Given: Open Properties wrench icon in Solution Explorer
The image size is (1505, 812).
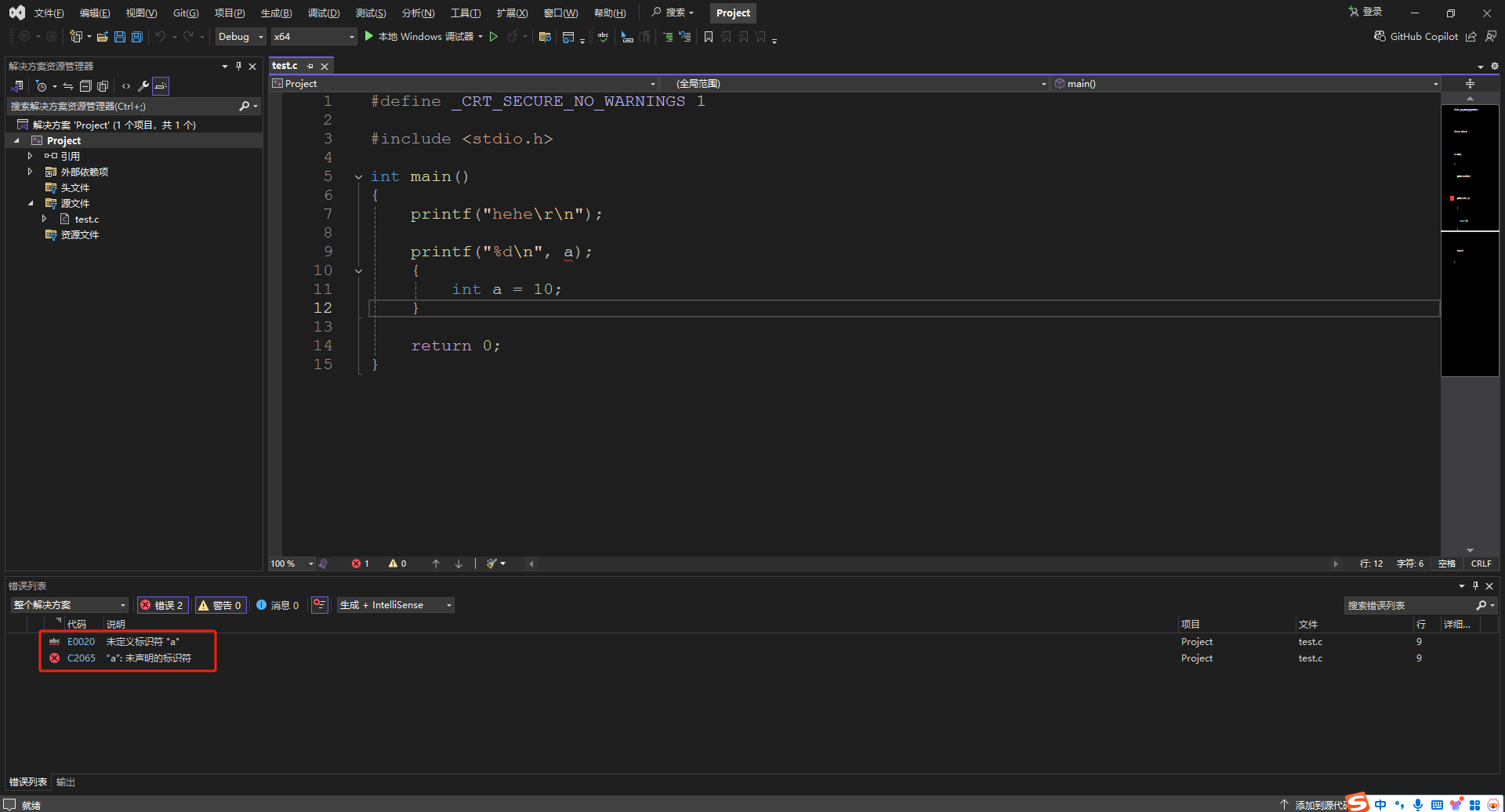Looking at the screenshot, I should (143, 86).
